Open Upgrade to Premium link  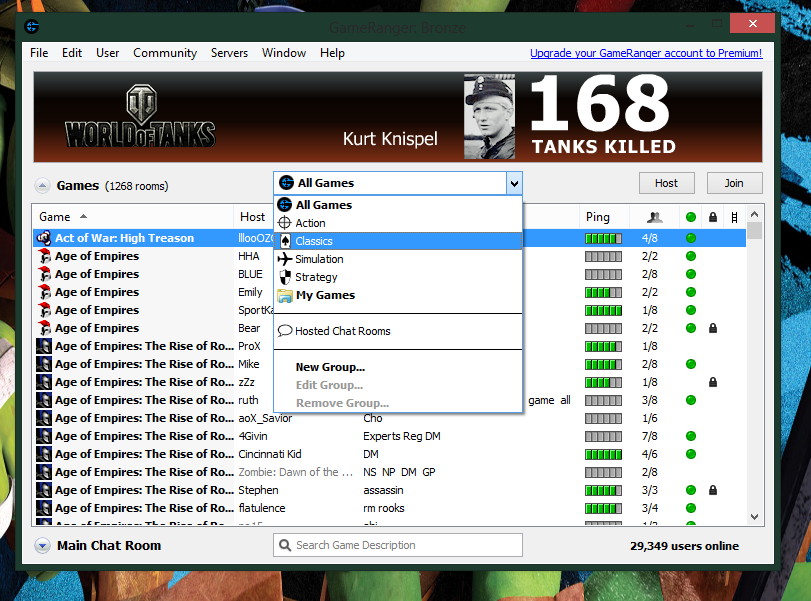[646, 53]
